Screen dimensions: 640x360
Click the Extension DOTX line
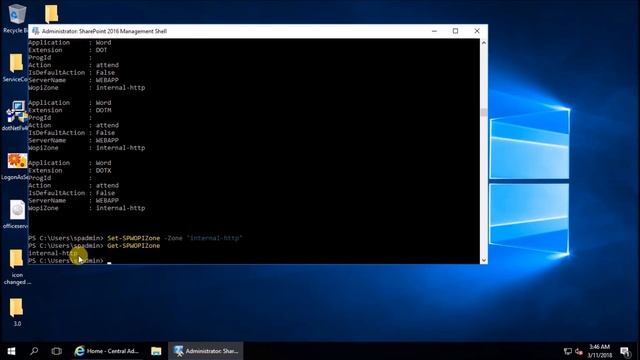(x=70, y=170)
